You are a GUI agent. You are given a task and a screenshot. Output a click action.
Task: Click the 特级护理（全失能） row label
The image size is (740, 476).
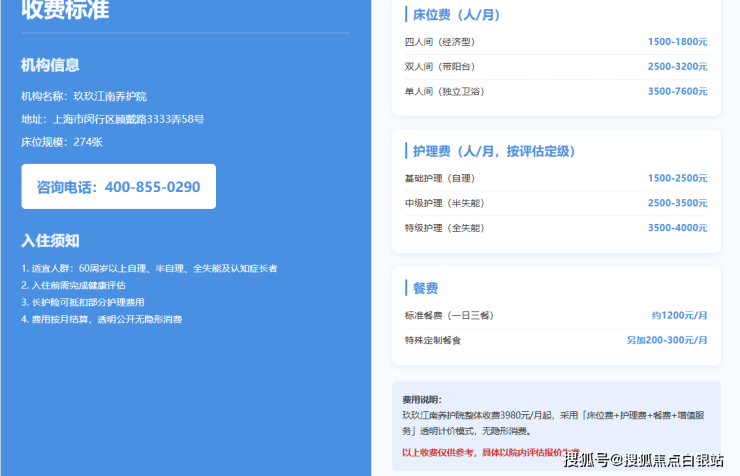coord(444,228)
